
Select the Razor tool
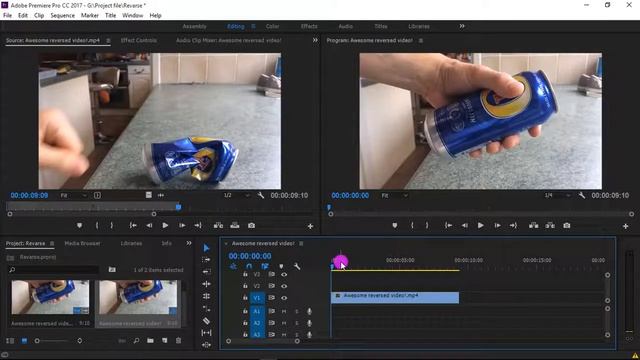coord(207,321)
